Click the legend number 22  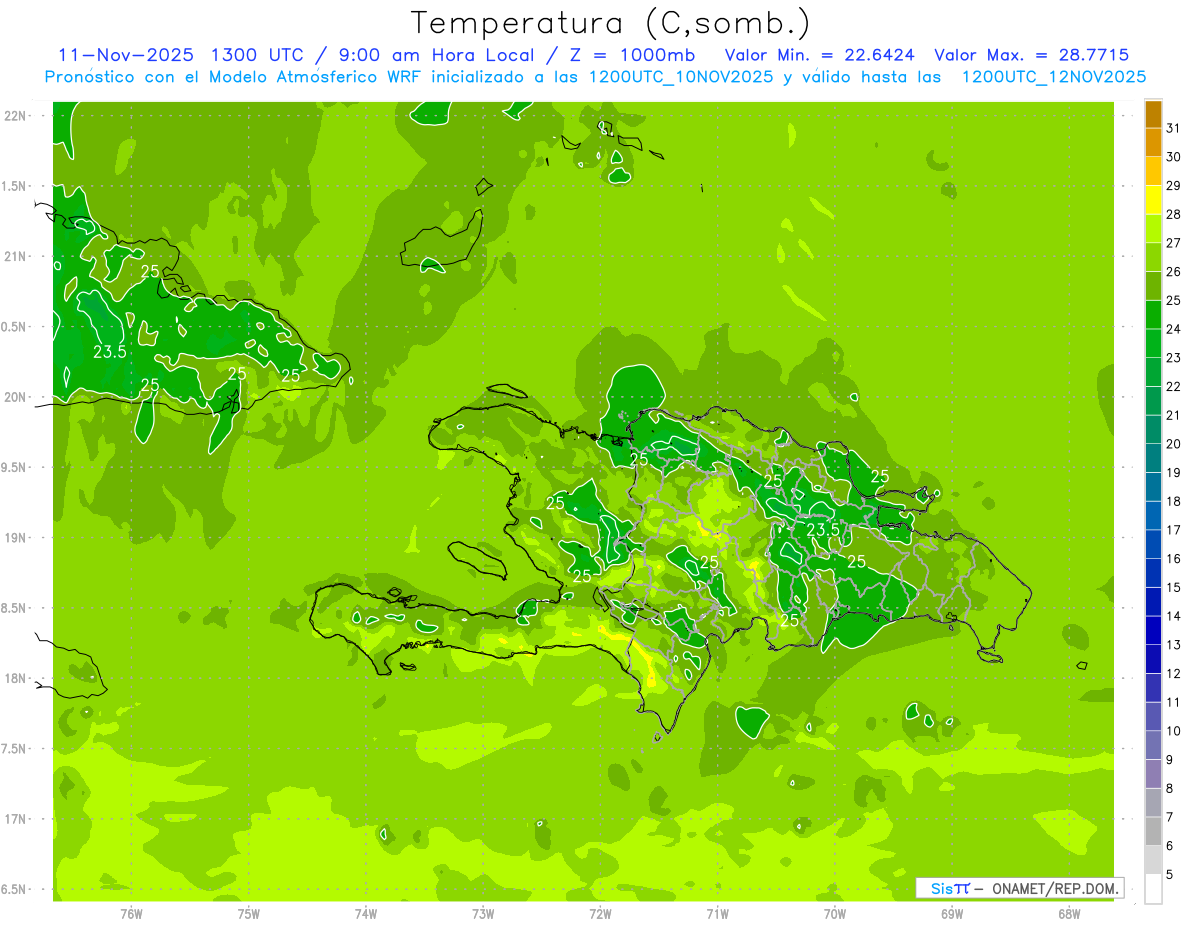pos(1173,387)
